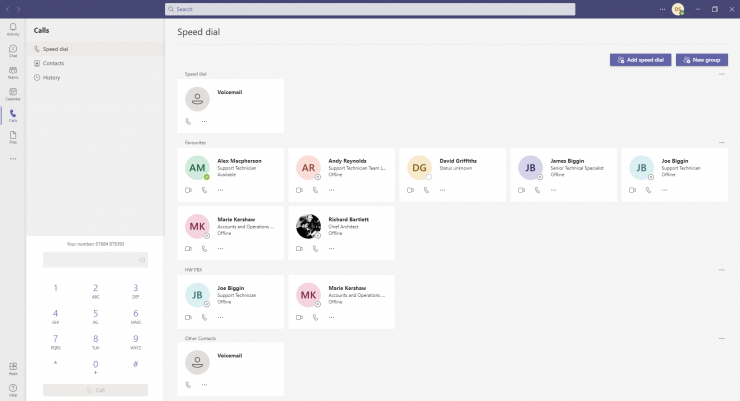This screenshot has height=401, width=740.
Task: Open Speed dial group options ellipsis
Action: point(722,74)
